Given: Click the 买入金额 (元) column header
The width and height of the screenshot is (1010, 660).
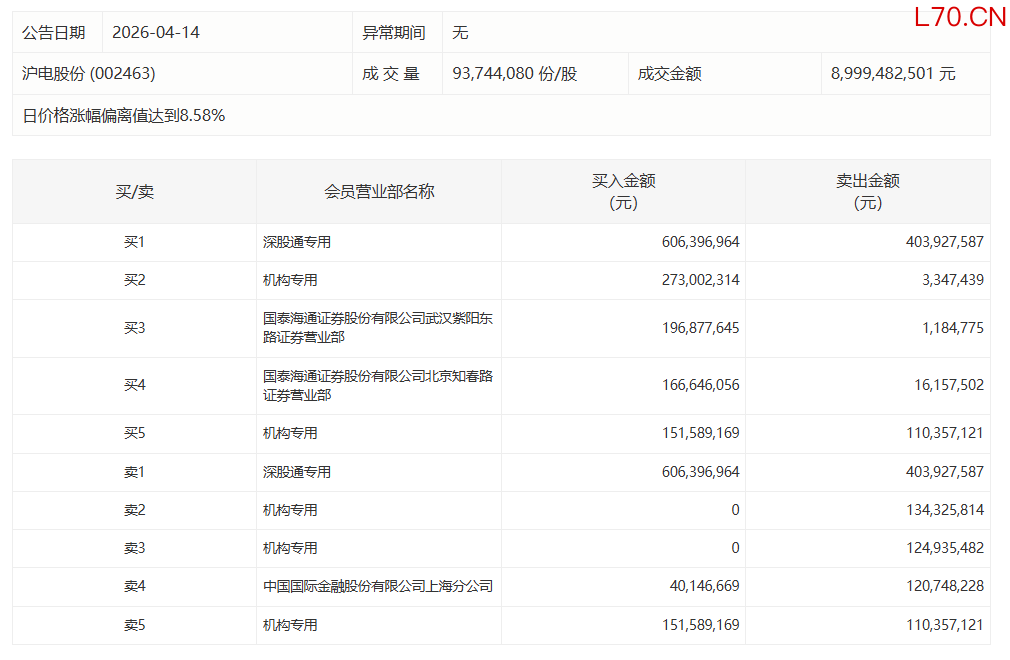Looking at the screenshot, I should tap(623, 192).
